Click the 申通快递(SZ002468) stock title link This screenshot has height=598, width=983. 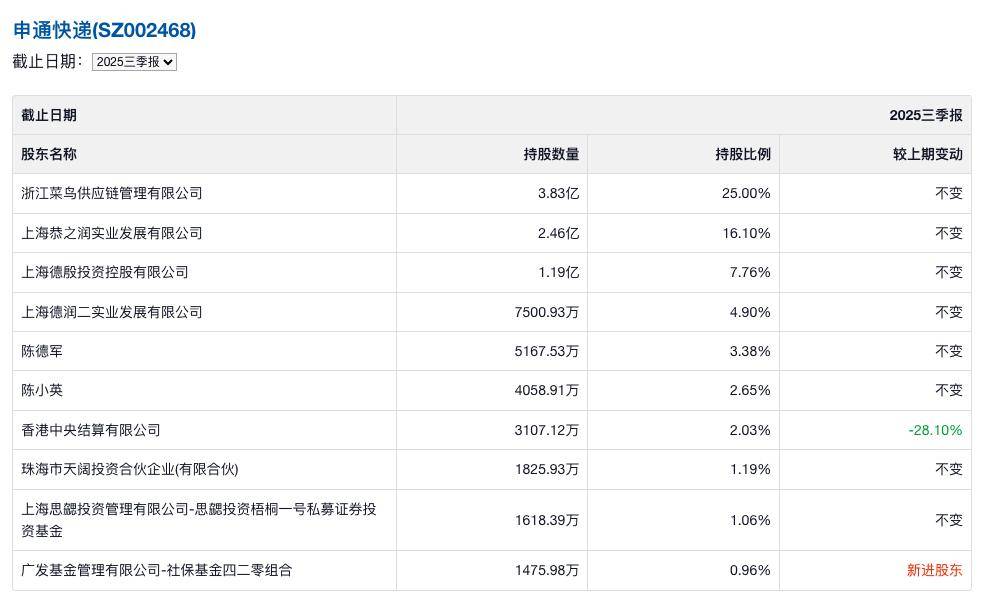tap(103, 30)
